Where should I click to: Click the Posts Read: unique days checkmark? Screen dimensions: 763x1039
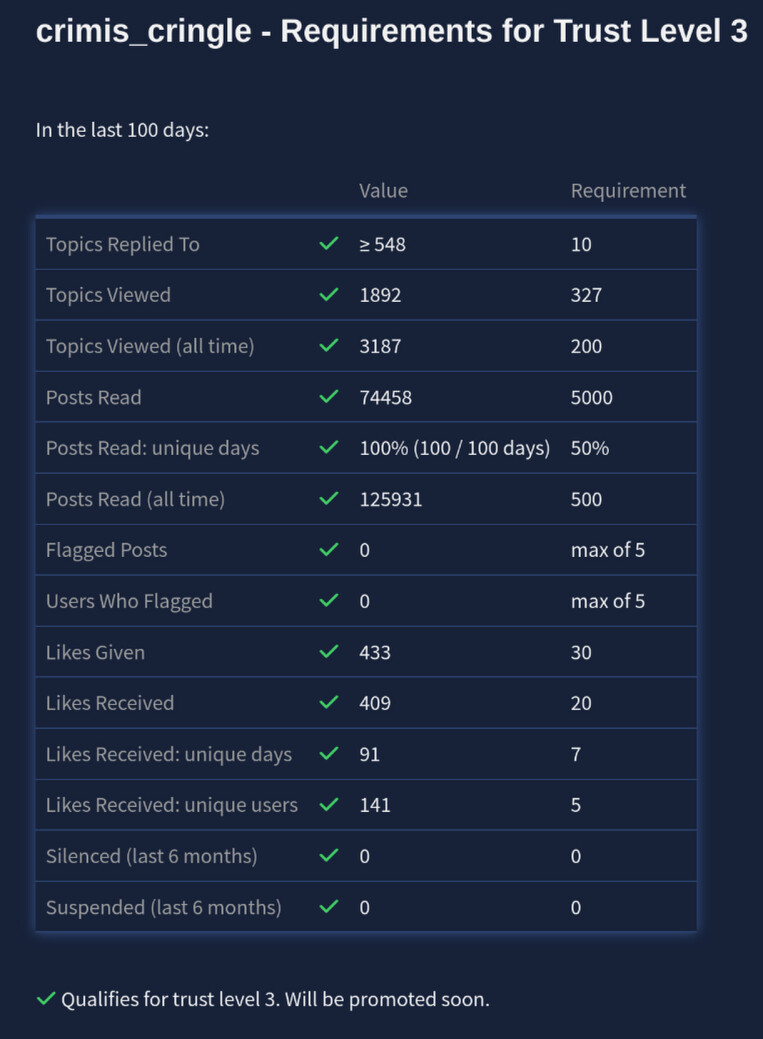328,448
